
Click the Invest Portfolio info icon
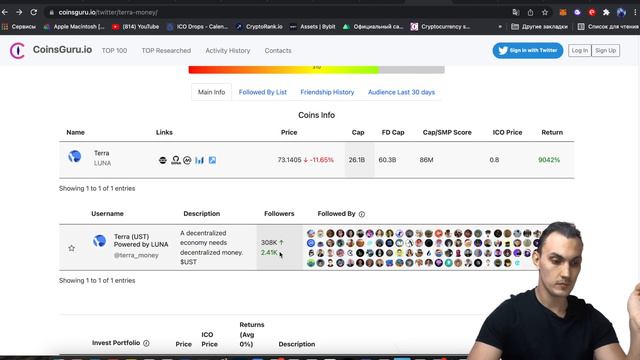(146, 343)
